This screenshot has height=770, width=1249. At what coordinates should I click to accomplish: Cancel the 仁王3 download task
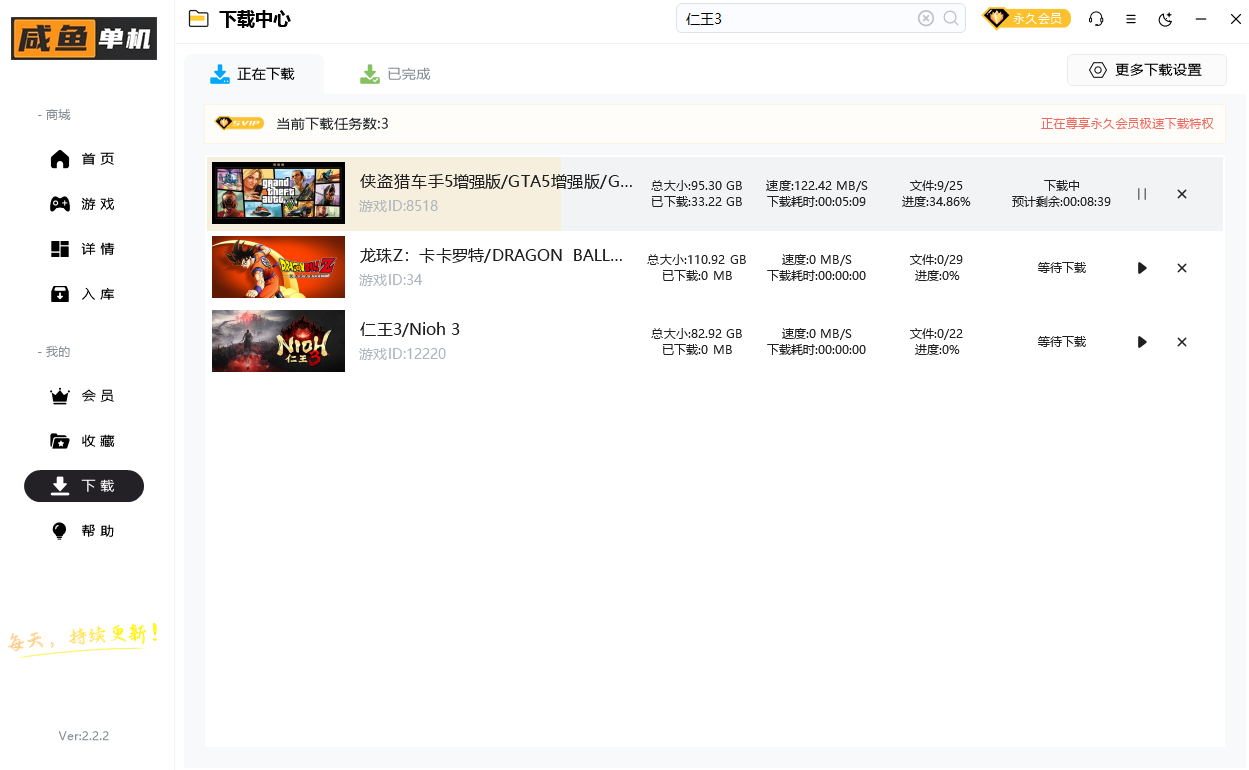pyautogui.click(x=1182, y=341)
